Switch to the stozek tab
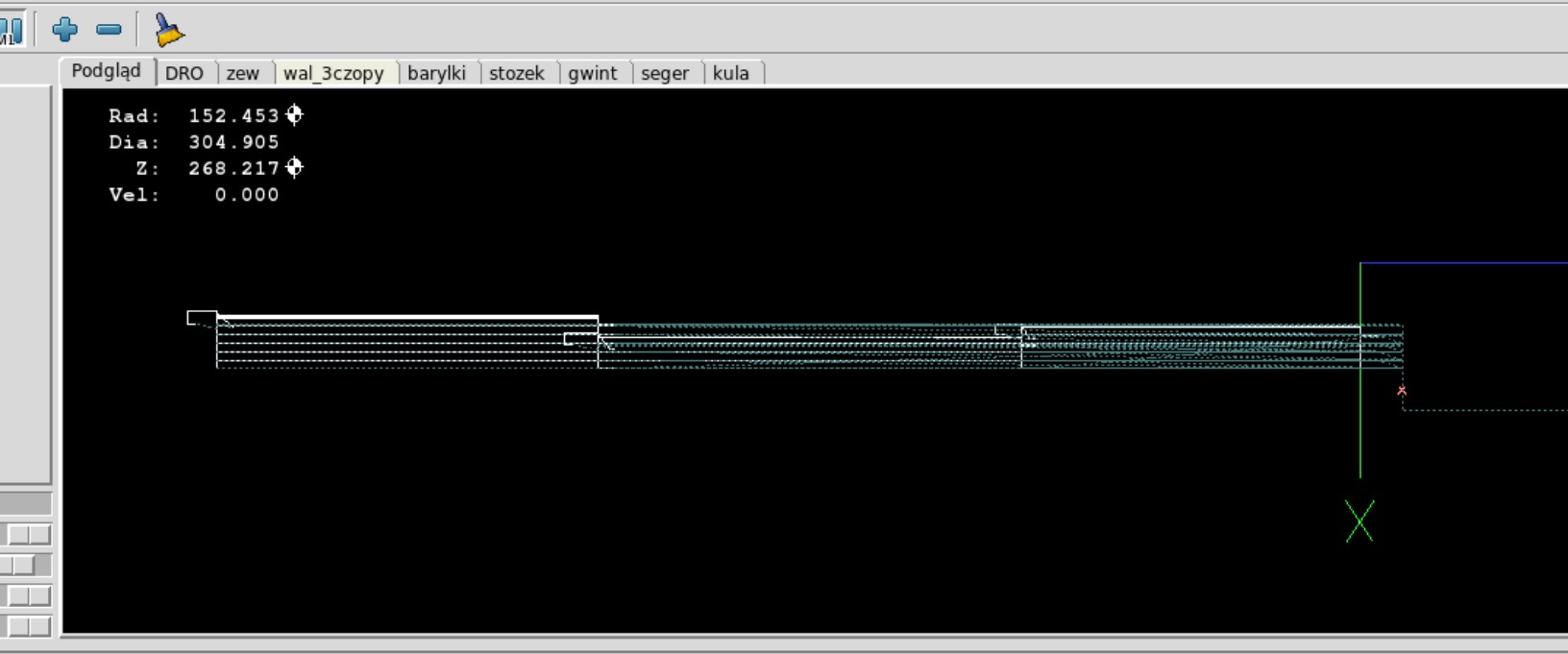The height and width of the screenshot is (654, 1568). [x=517, y=73]
